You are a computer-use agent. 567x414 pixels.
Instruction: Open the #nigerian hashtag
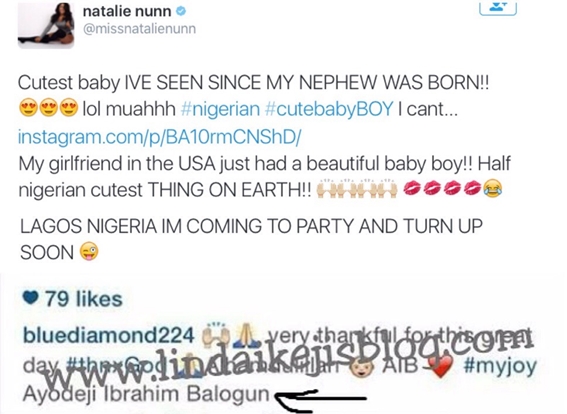click(x=220, y=108)
